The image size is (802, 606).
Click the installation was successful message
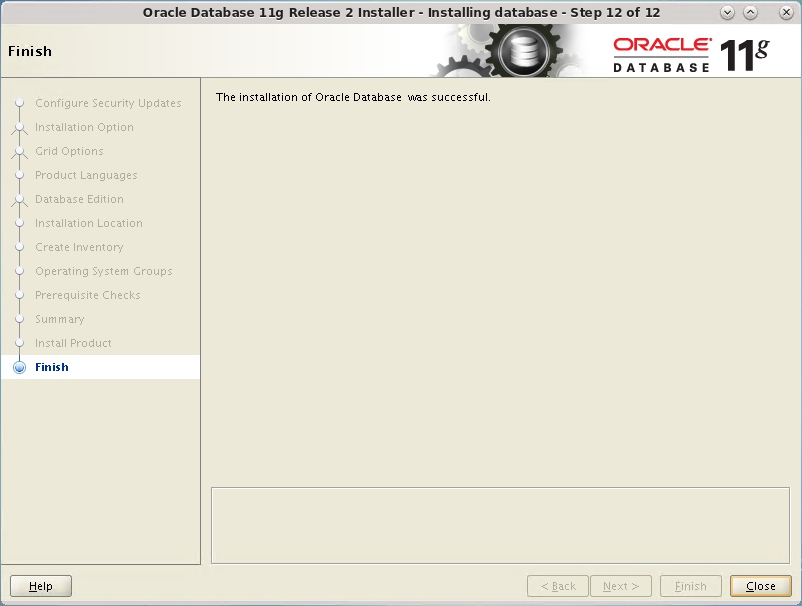coord(353,97)
